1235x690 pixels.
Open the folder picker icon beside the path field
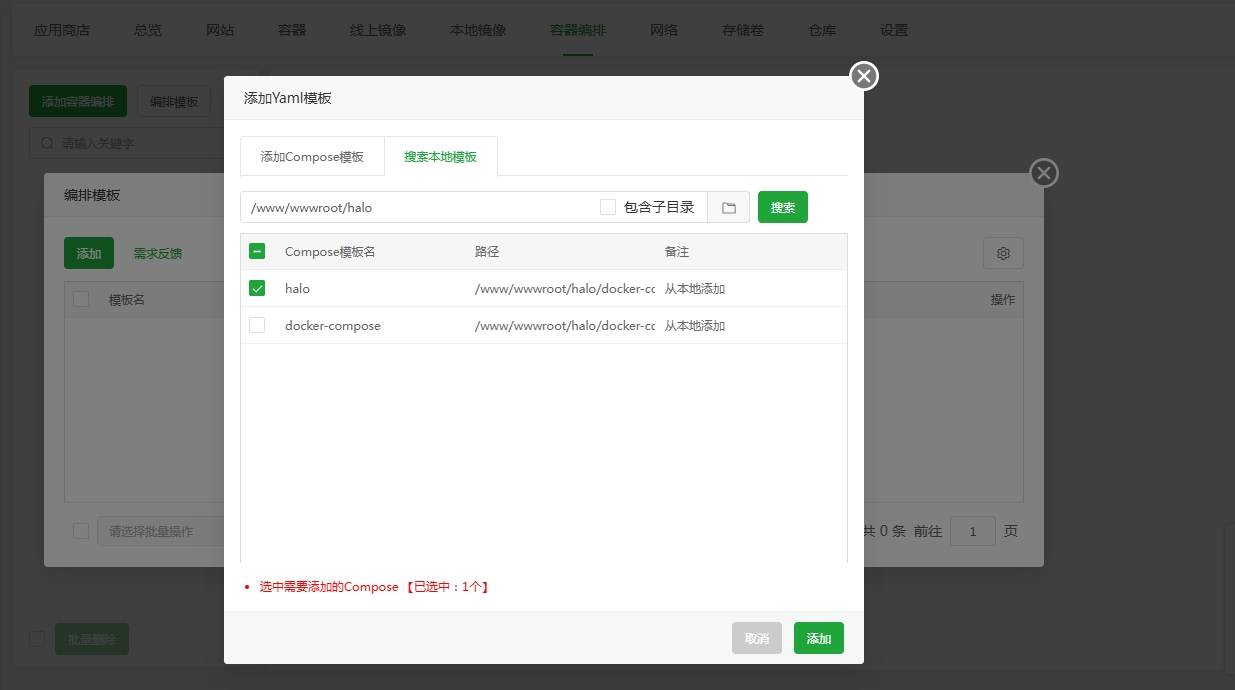click(729, 207)
